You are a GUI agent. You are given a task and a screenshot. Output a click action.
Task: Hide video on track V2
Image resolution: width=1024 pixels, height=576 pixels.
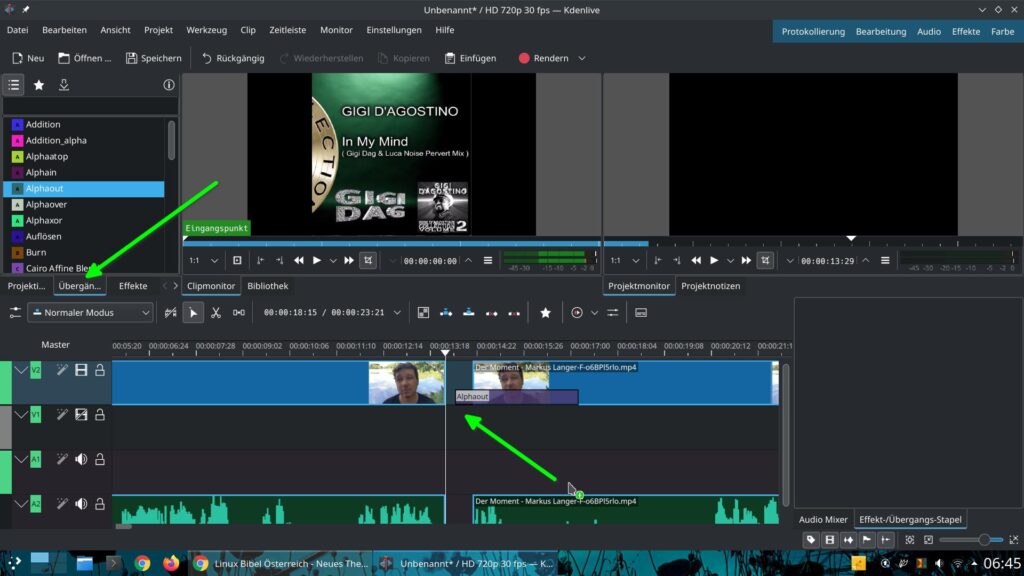81,370
